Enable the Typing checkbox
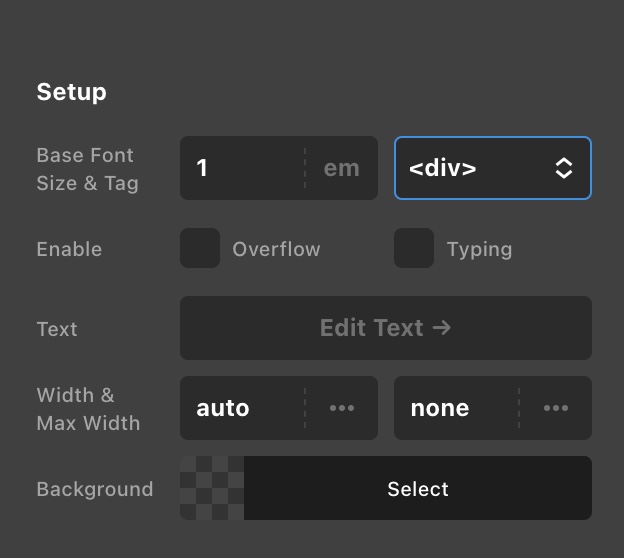 (x=414, y=248)
